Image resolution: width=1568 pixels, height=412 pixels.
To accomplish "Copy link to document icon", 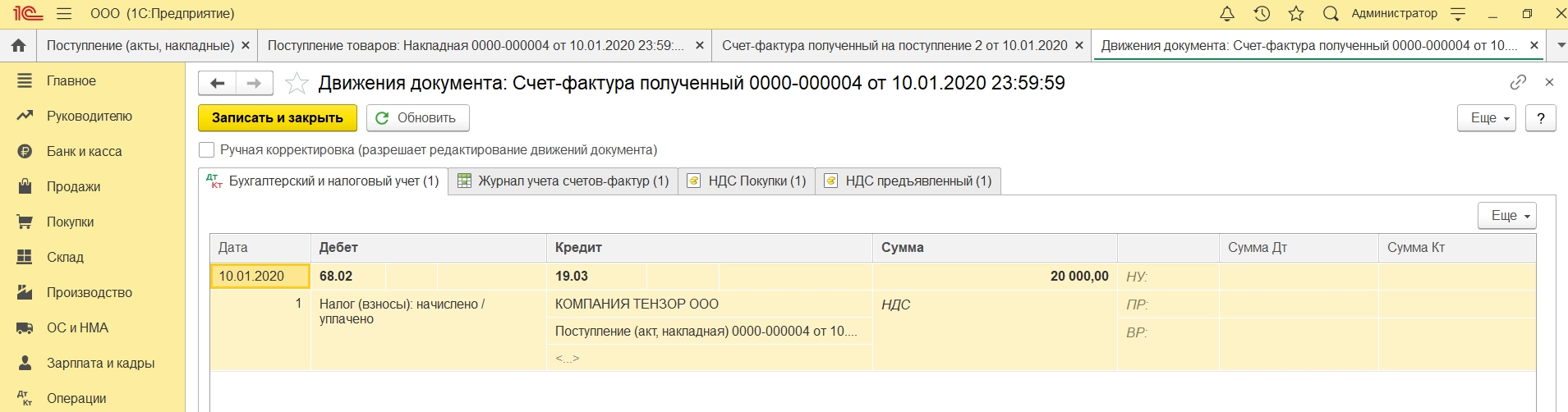I will pyautogui.click(x=1518, y=82).
